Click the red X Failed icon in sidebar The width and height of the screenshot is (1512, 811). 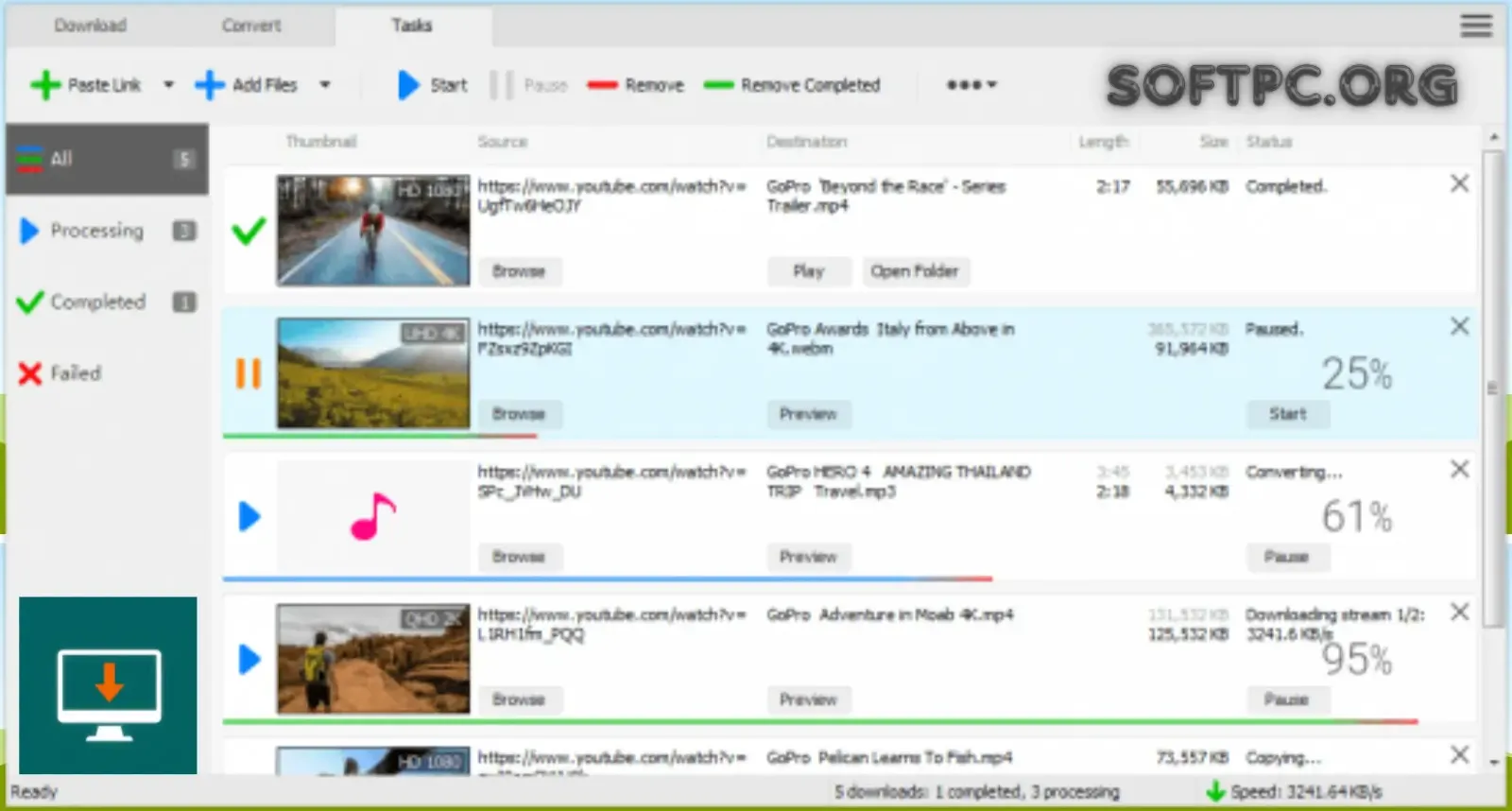(x=30, y=374)
